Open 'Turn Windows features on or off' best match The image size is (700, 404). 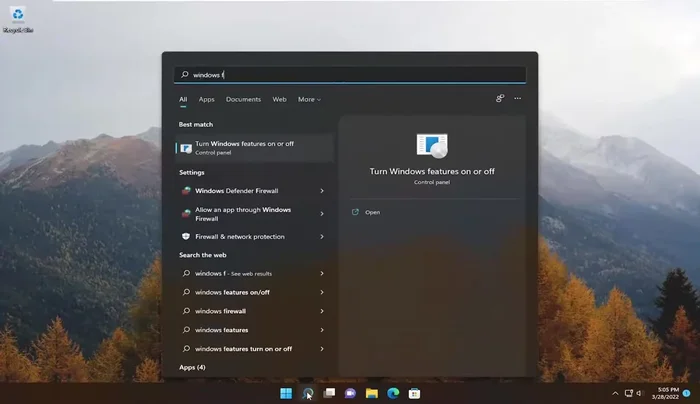tap(254, 148)
